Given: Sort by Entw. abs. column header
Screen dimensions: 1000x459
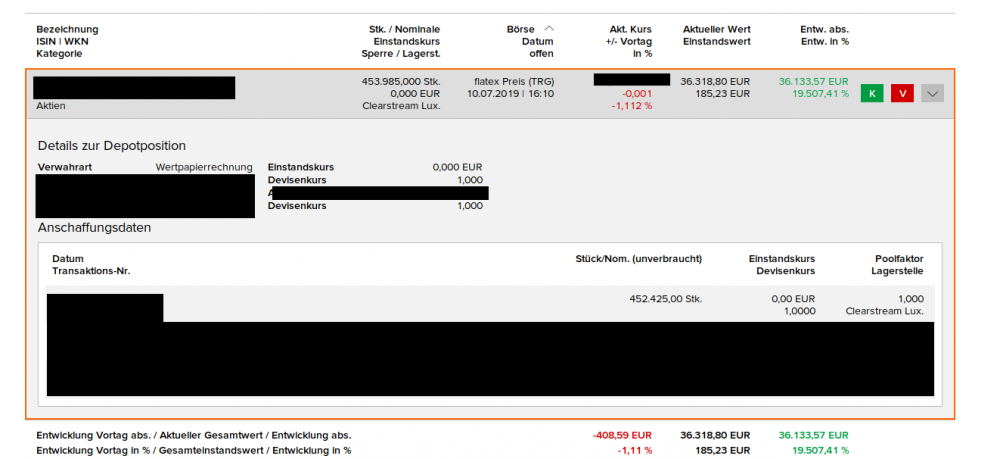Looking at the screenshot, I should pos(824,29).
